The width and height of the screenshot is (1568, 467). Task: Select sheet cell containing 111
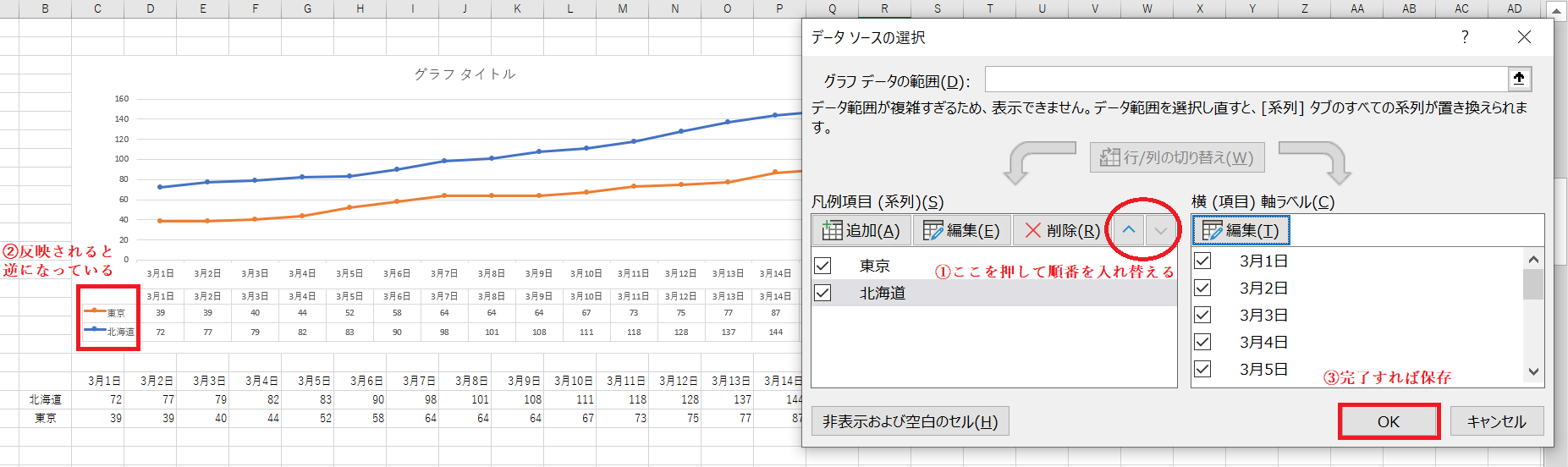tap(569, 399)
